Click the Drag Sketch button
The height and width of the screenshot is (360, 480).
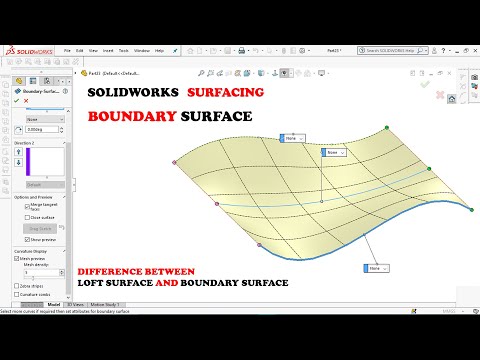(40, 229)
